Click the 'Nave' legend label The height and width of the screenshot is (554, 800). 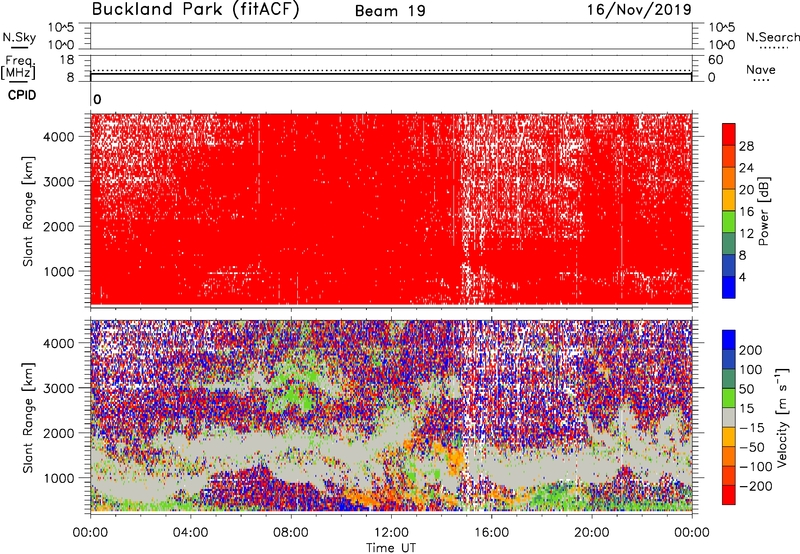pos(760,69)
